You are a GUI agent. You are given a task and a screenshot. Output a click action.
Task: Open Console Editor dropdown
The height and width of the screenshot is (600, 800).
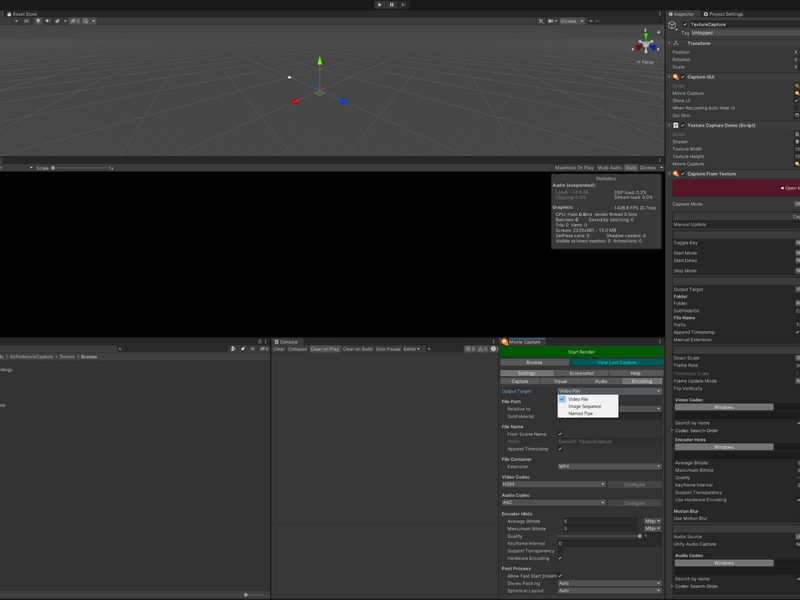[412, 349]
